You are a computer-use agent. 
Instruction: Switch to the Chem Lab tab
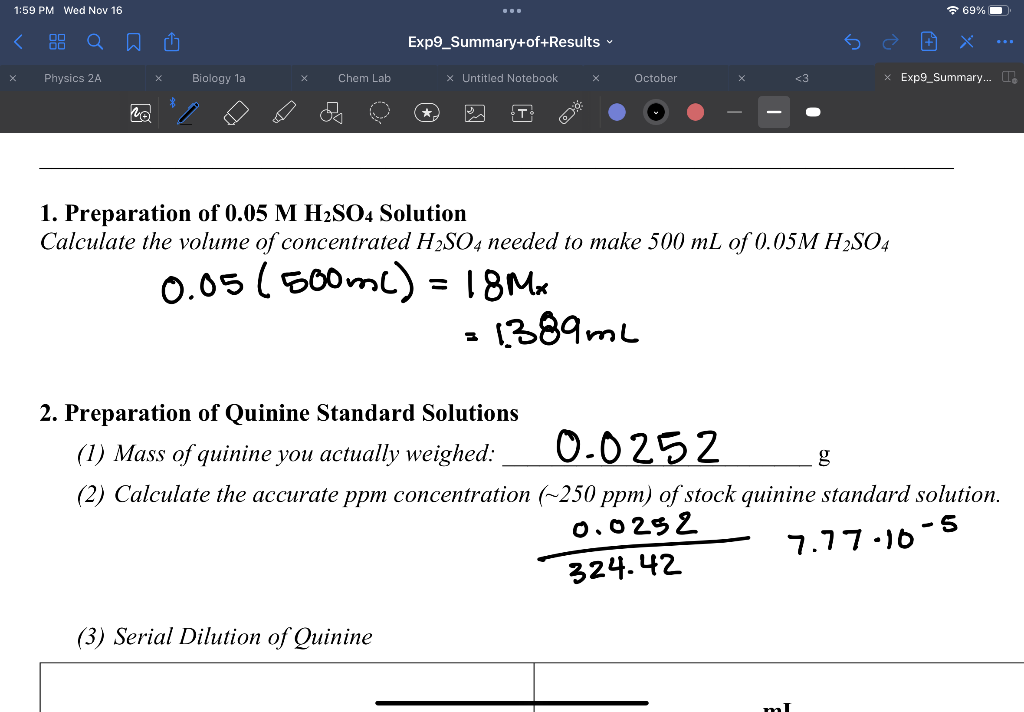(x=363, y=77)
